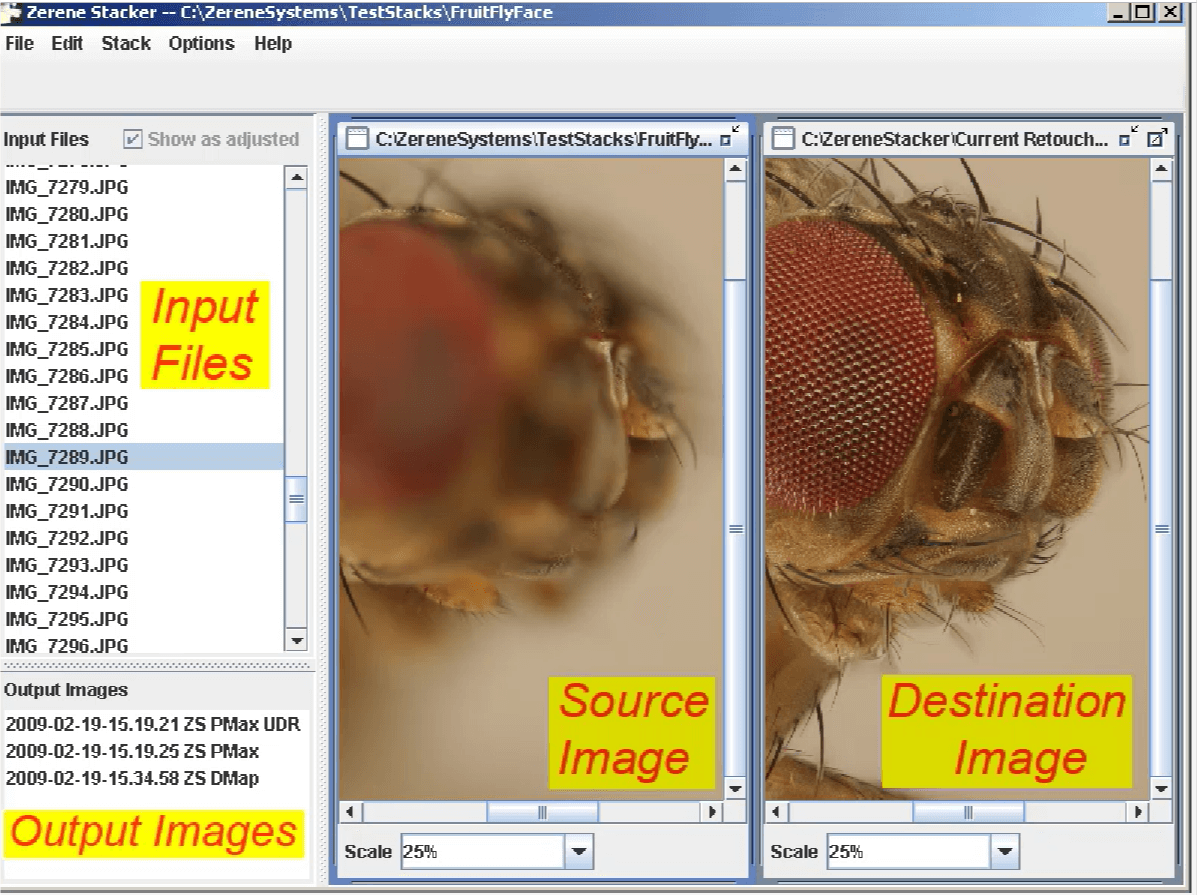1197x895 pixels.
Task: Select IMG_7287.JPG in Input Files
Action: 144,403
